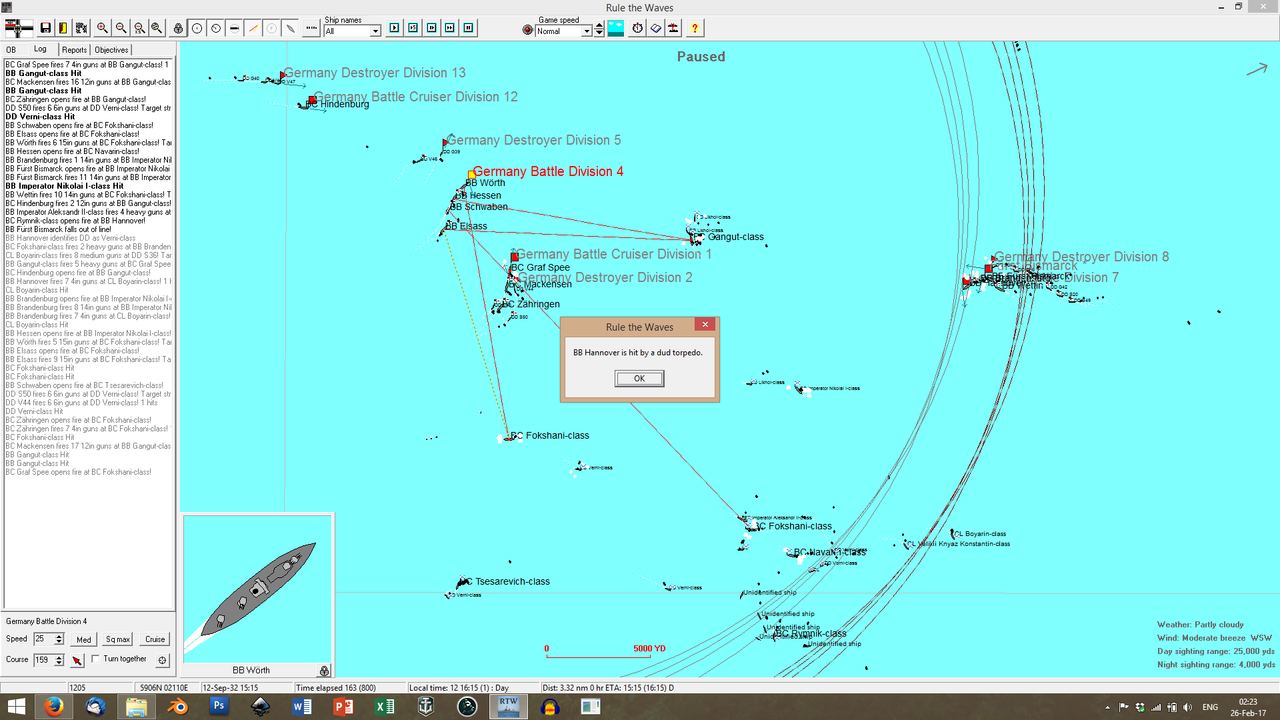The width and height of the screenshot is (1280, 720).
Task: Click the weather/horizon view icon
Action: 615,28
